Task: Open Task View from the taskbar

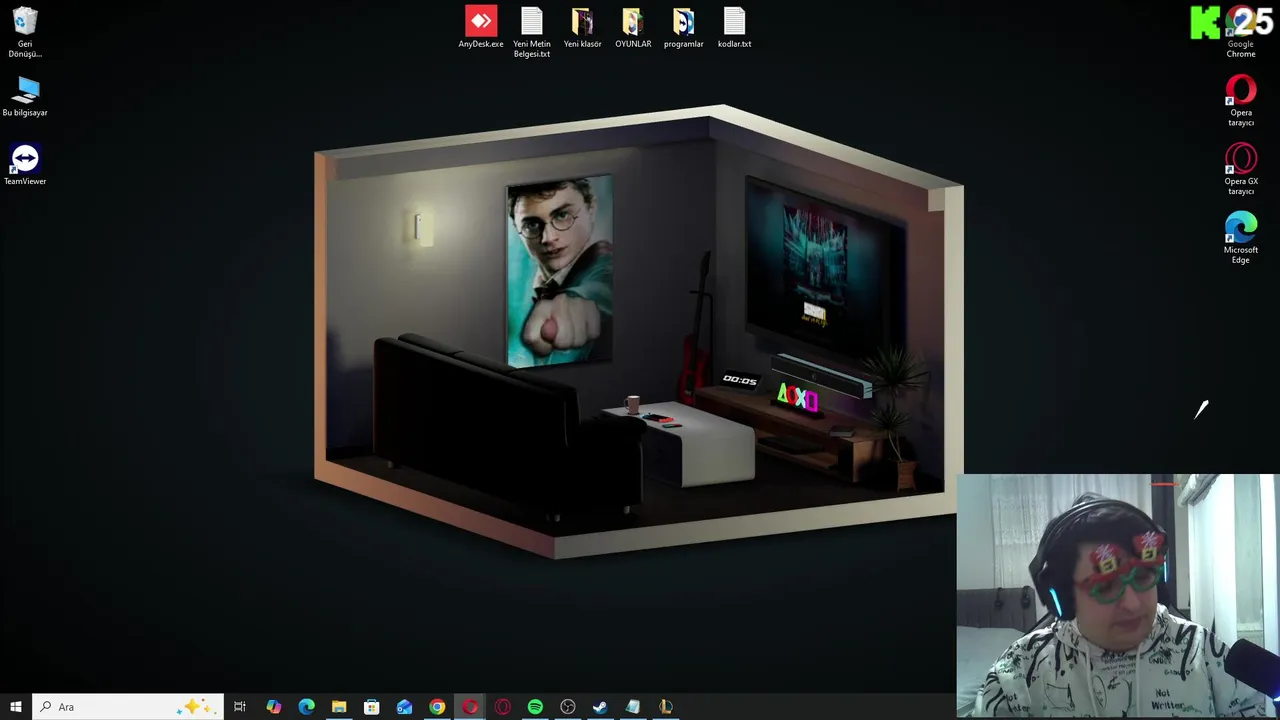Action: 240,707
